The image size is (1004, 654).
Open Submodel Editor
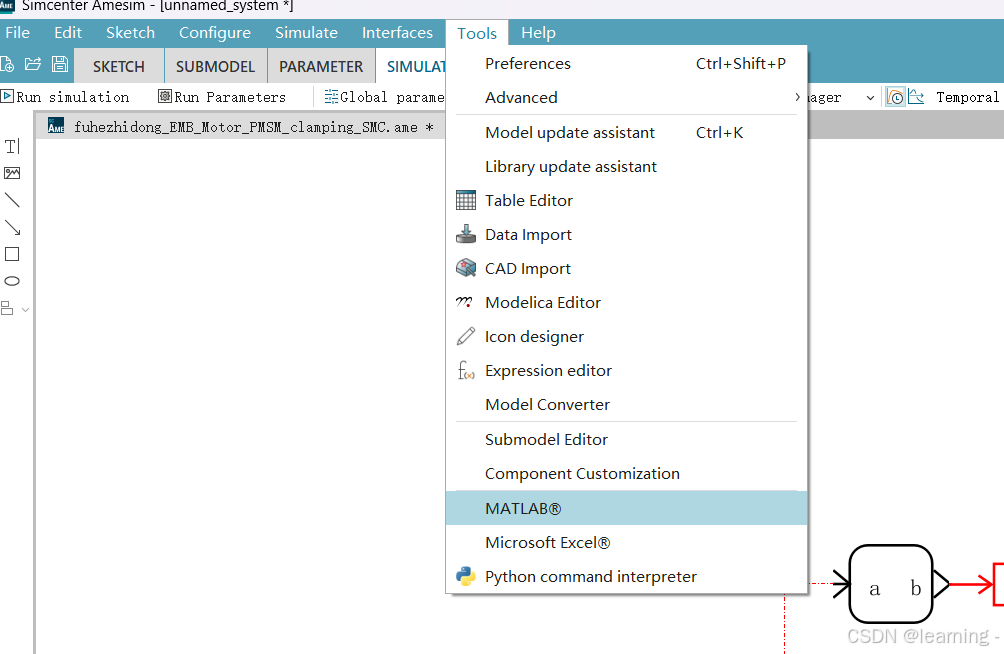(x=626, y=439)
